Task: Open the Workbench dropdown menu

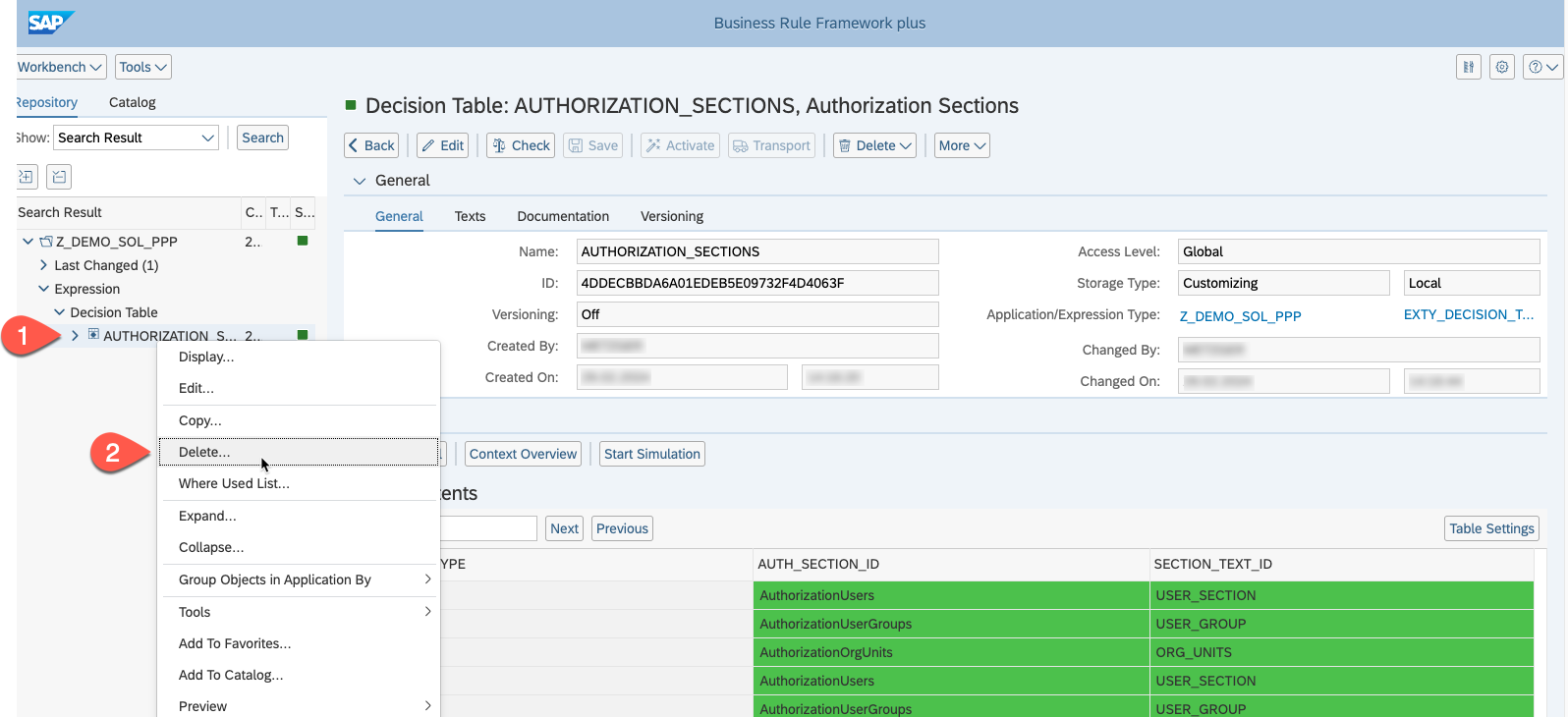Action: (x=61, y=67)
